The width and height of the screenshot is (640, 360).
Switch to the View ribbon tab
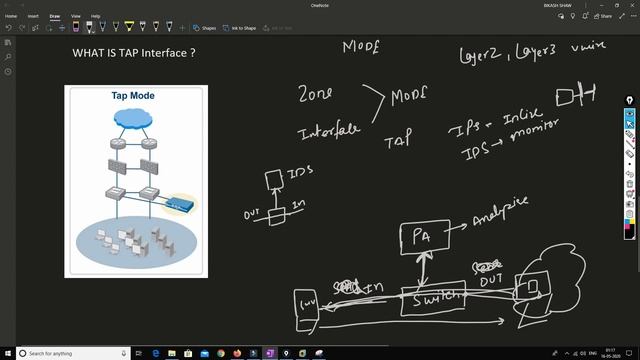point(76,16)
